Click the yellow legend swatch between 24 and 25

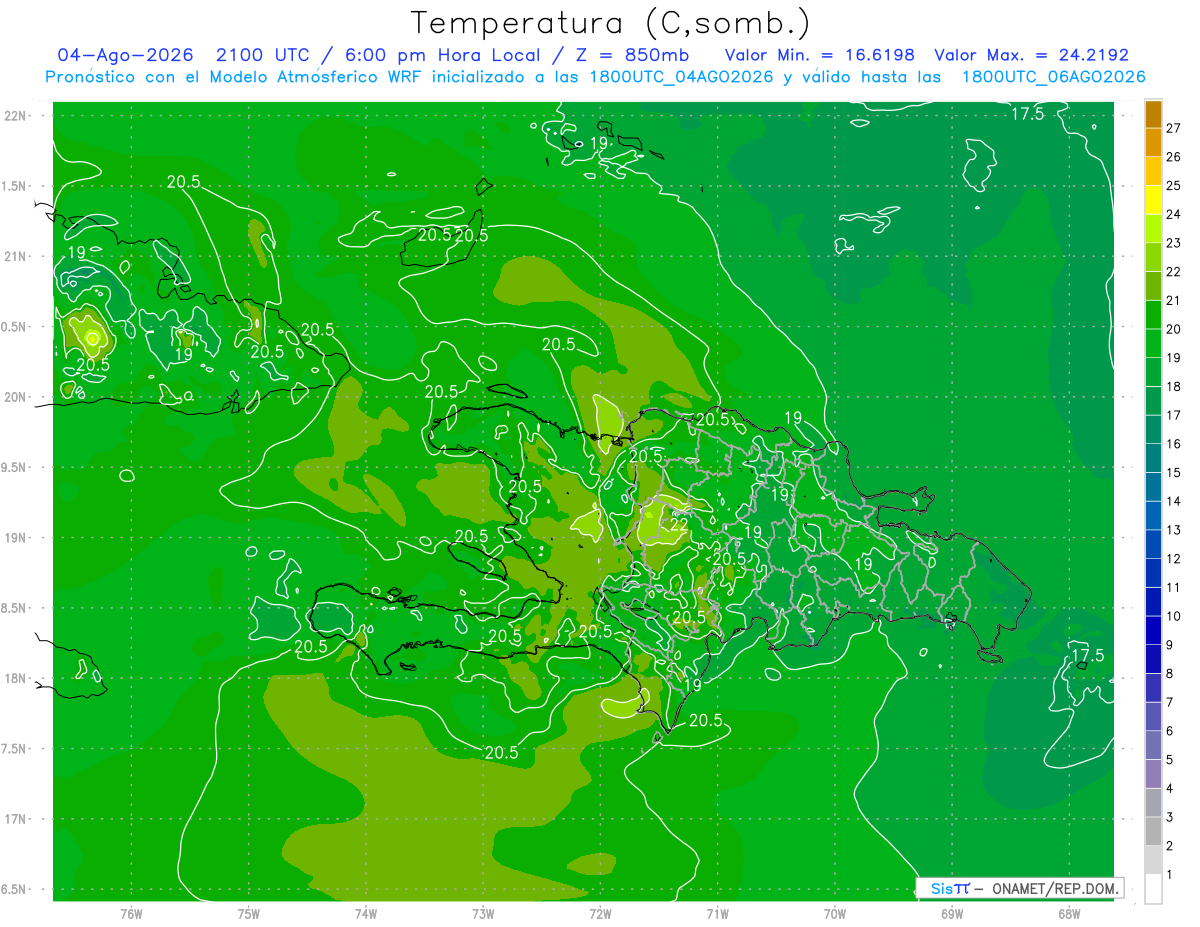point(1154,200)
